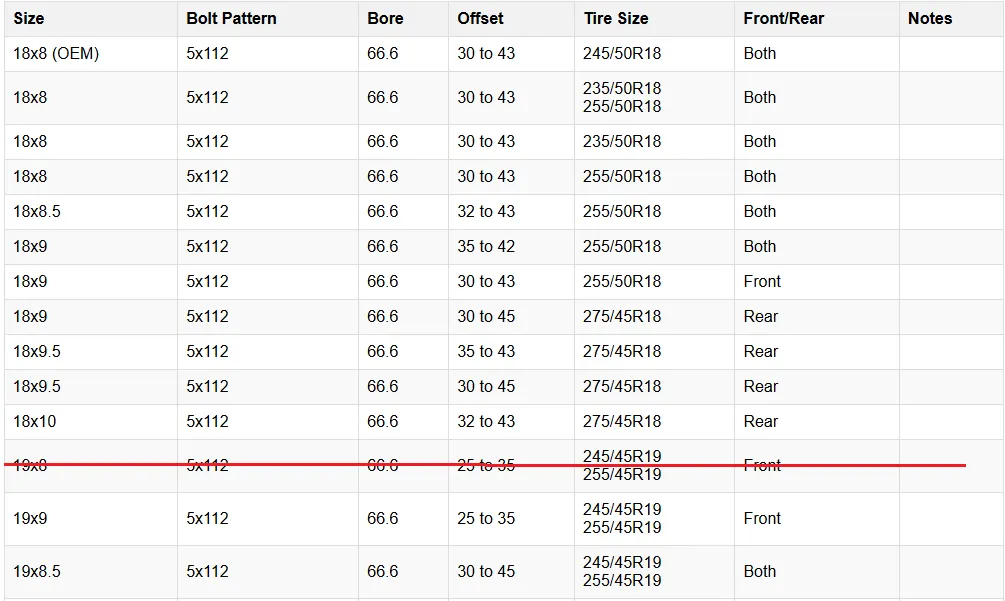Click the Bolt Pattern column header
The width and height of the screenshot is (1005, 601).
[x=231, y=19]
